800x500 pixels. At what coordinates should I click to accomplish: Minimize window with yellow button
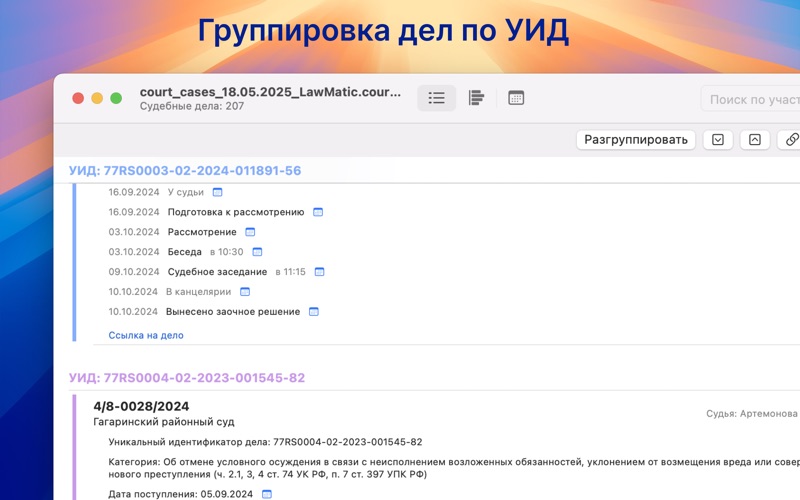[x=97, y=98]
